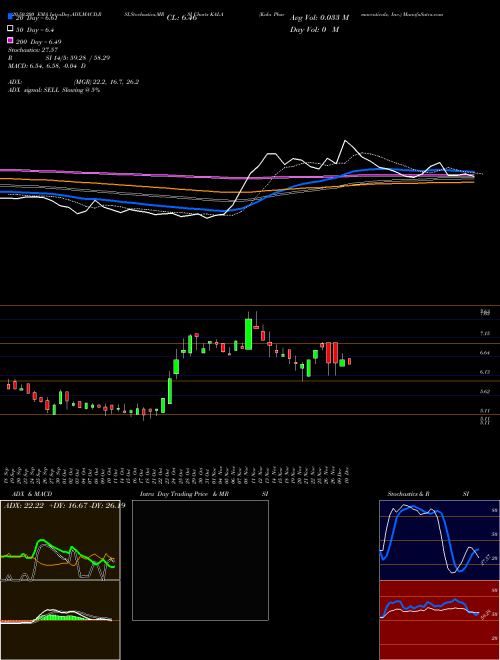
Task: Click the 'Avg Vol: 0.033 M' text
Action: click(319, 18)
